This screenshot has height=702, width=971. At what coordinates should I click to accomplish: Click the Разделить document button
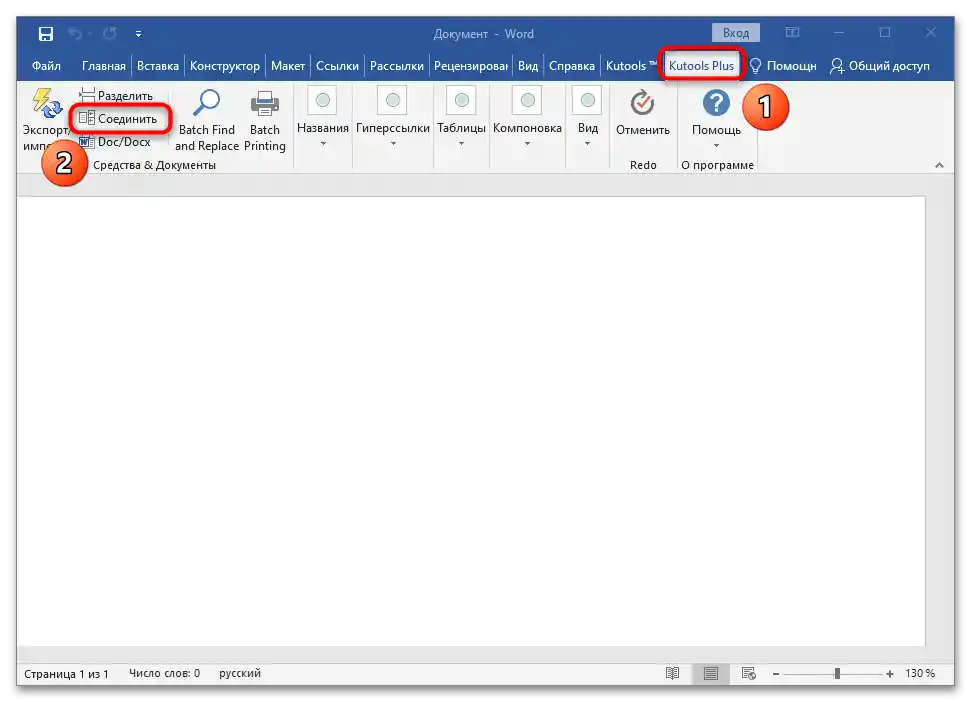pyautogui.click(x=116, y=95)
